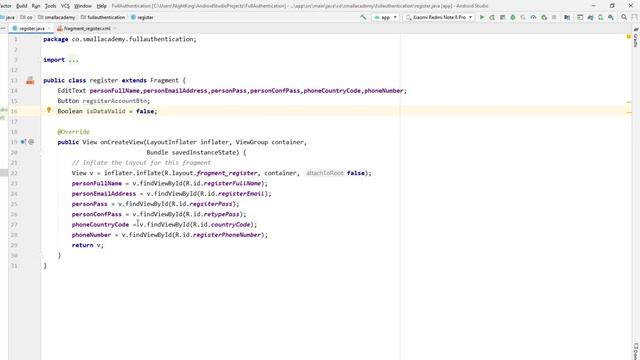Collapse the onCreateView method fold at line 20
This screenshot has height=360, width=640.
(x=41, y=152)
